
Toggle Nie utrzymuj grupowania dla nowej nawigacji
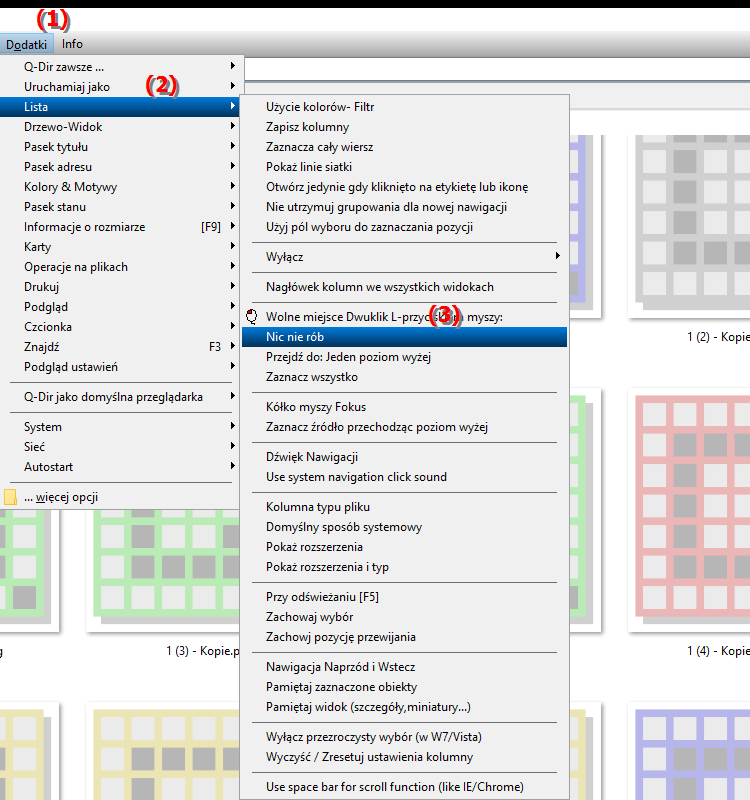point(404,207)
